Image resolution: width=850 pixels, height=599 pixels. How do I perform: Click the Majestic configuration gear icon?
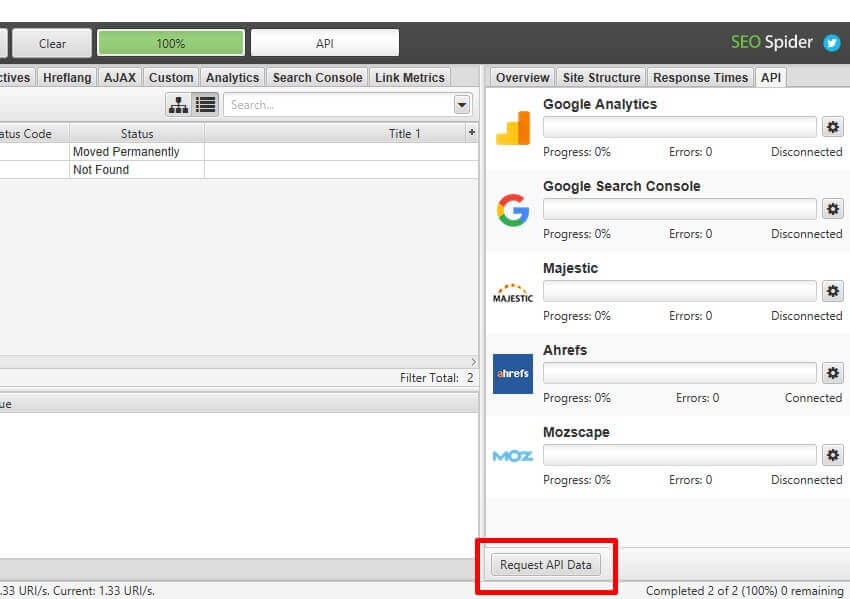click(x=832, y=291)
